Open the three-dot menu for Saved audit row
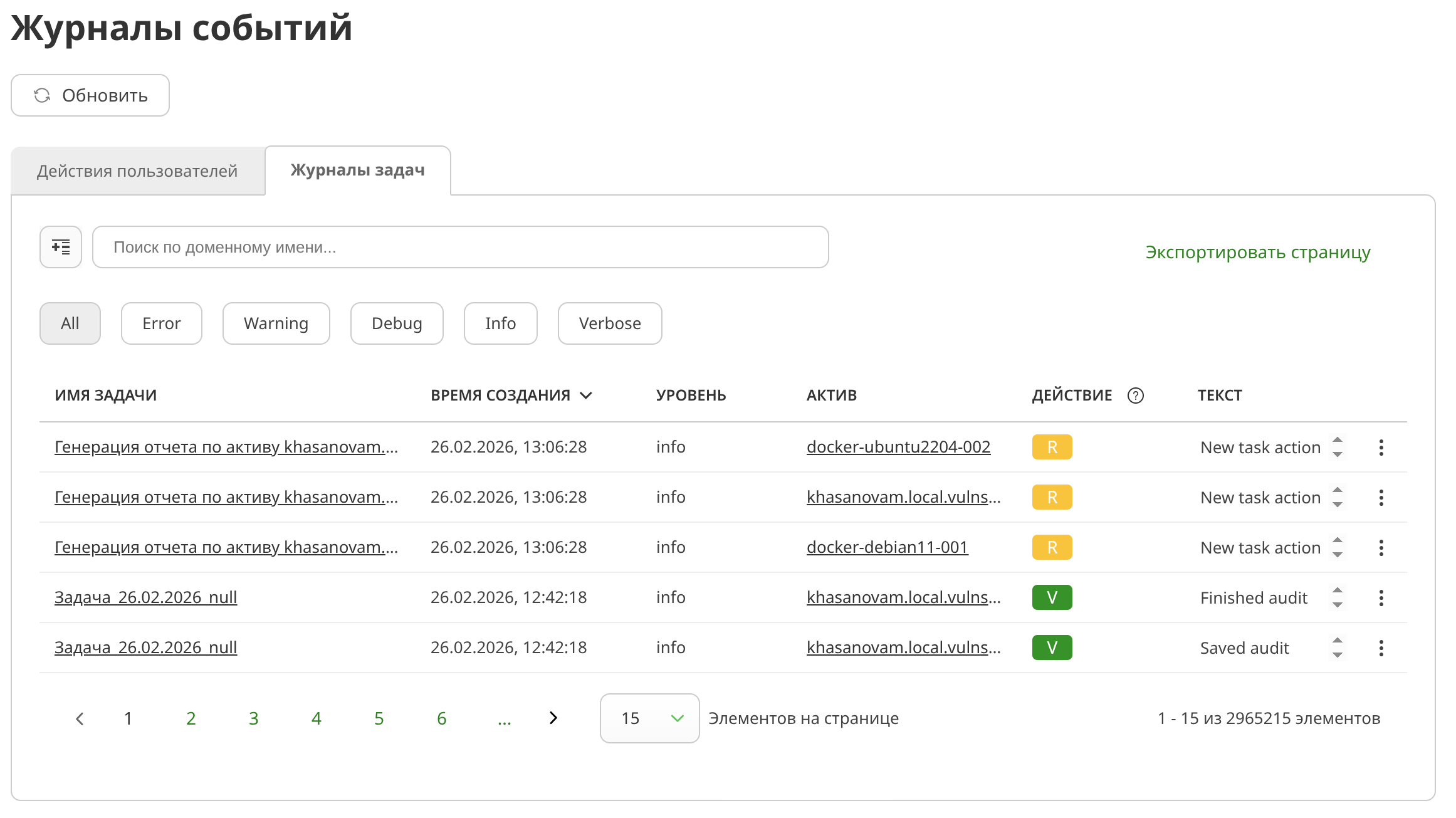 click(1381, 648)
